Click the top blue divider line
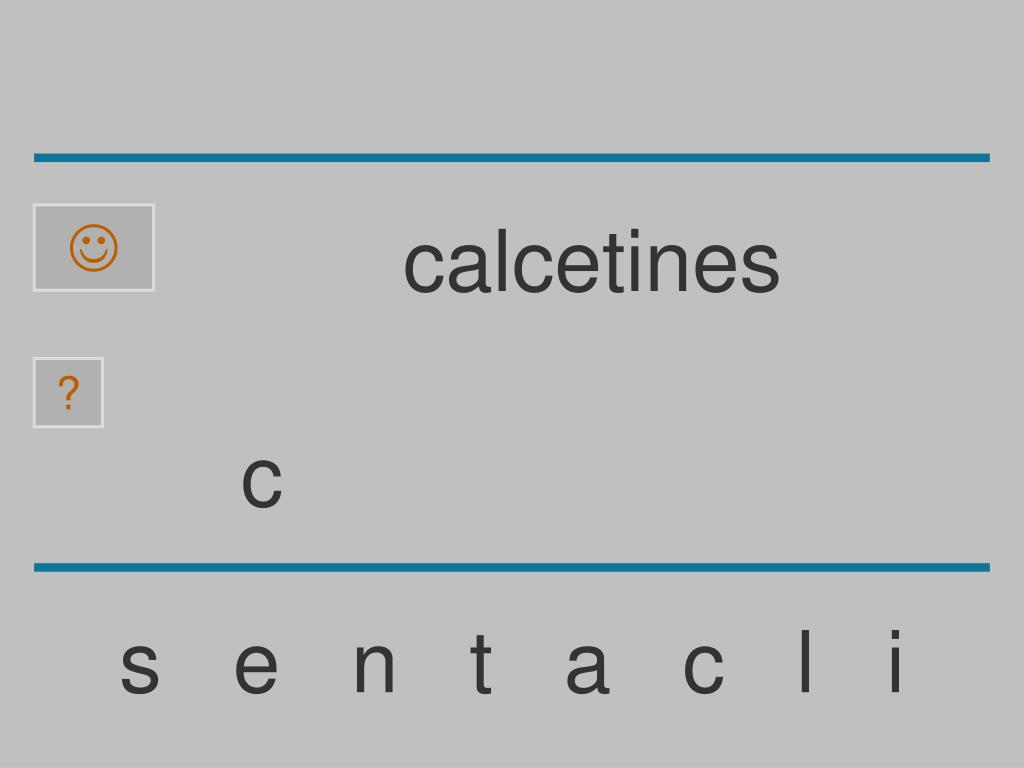The image size is (1024, 768). coord(512,157)
